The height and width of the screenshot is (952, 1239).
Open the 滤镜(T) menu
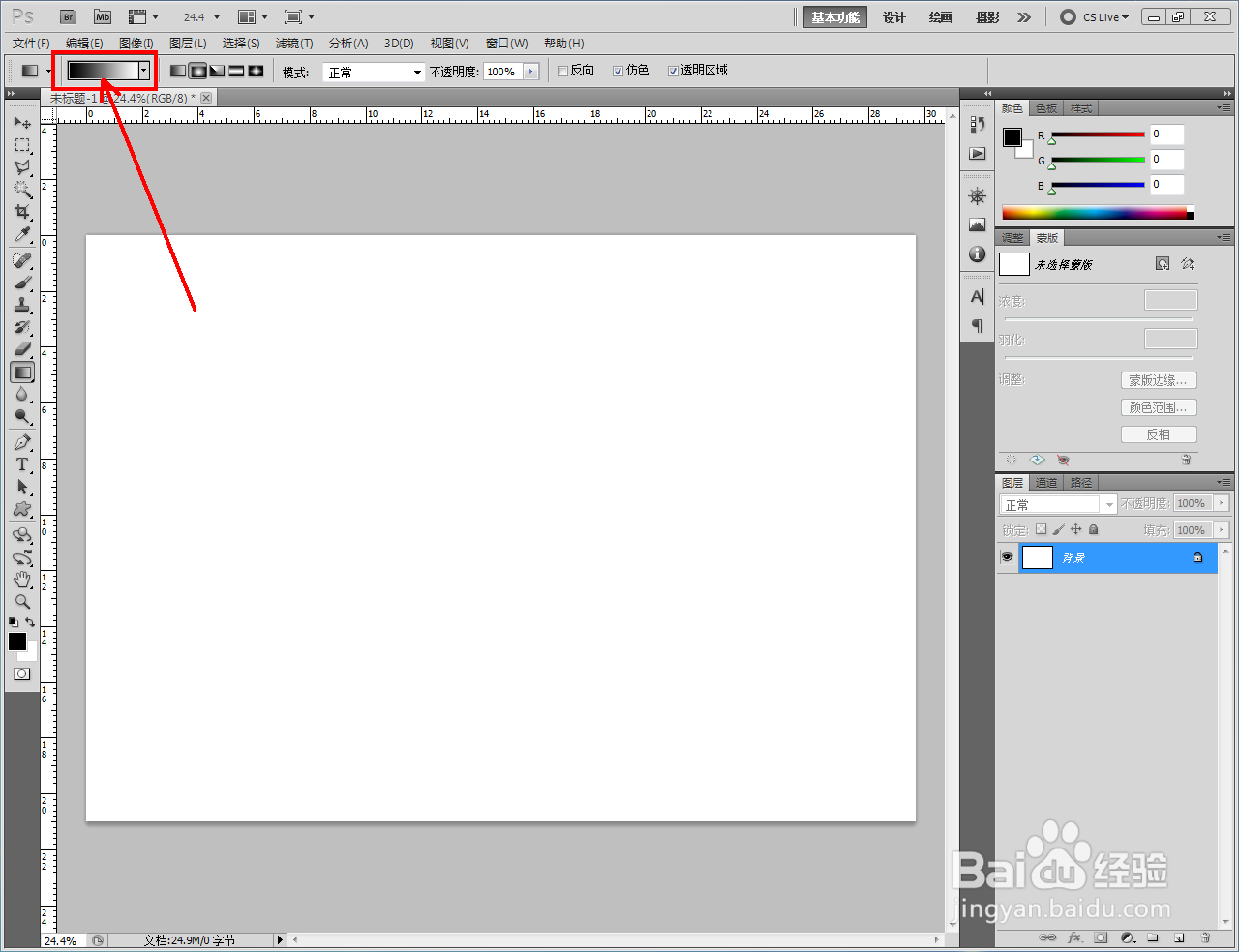[x=294, y=44]
